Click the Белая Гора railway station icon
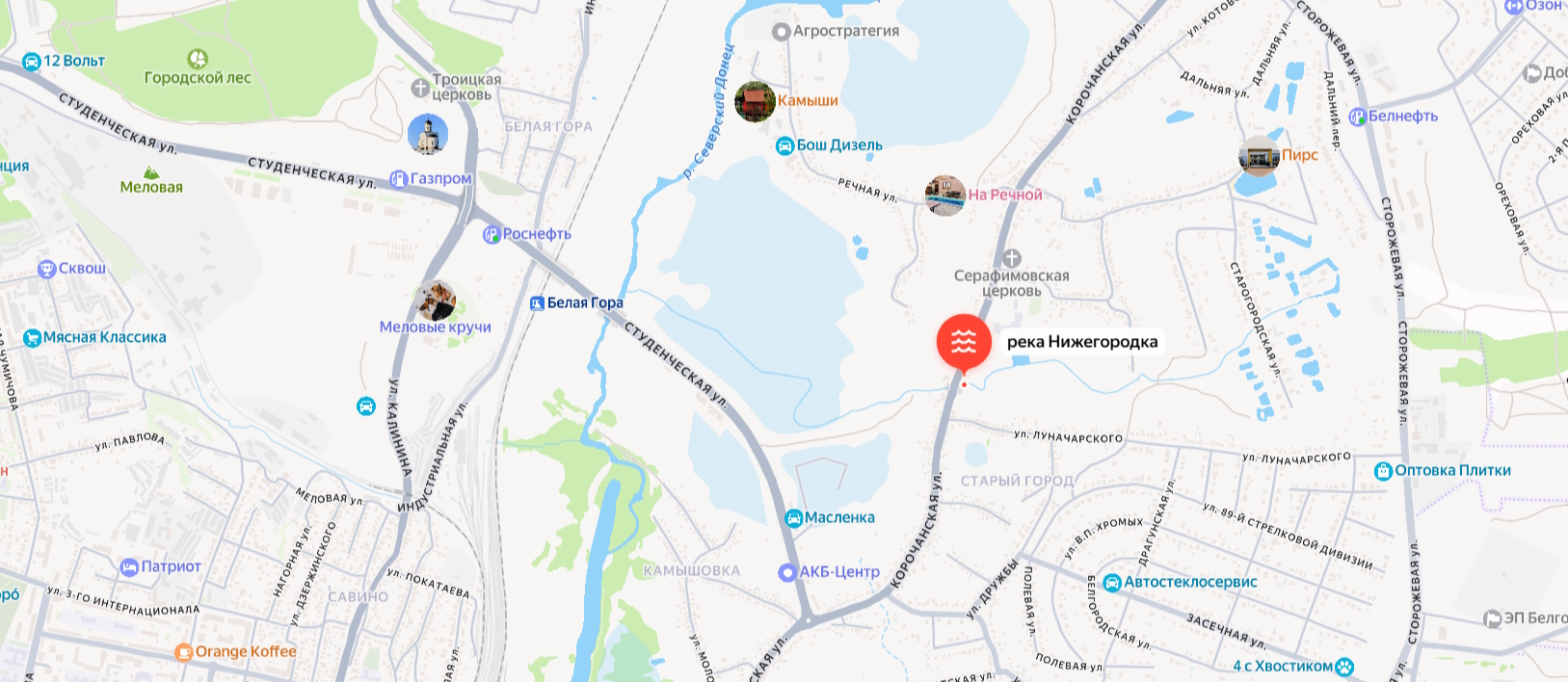 click(538, 303)
